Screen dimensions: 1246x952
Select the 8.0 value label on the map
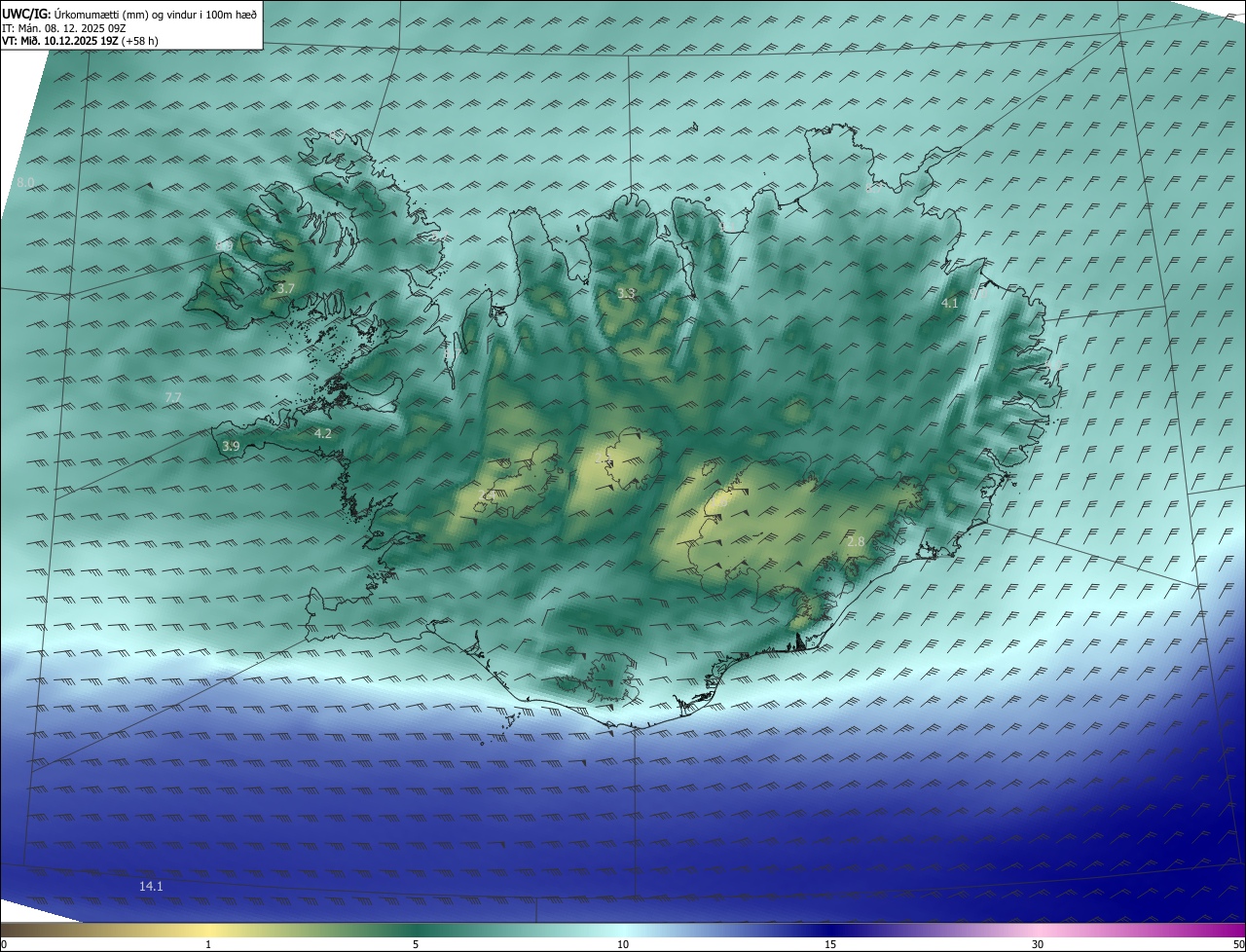coord(25,182)
